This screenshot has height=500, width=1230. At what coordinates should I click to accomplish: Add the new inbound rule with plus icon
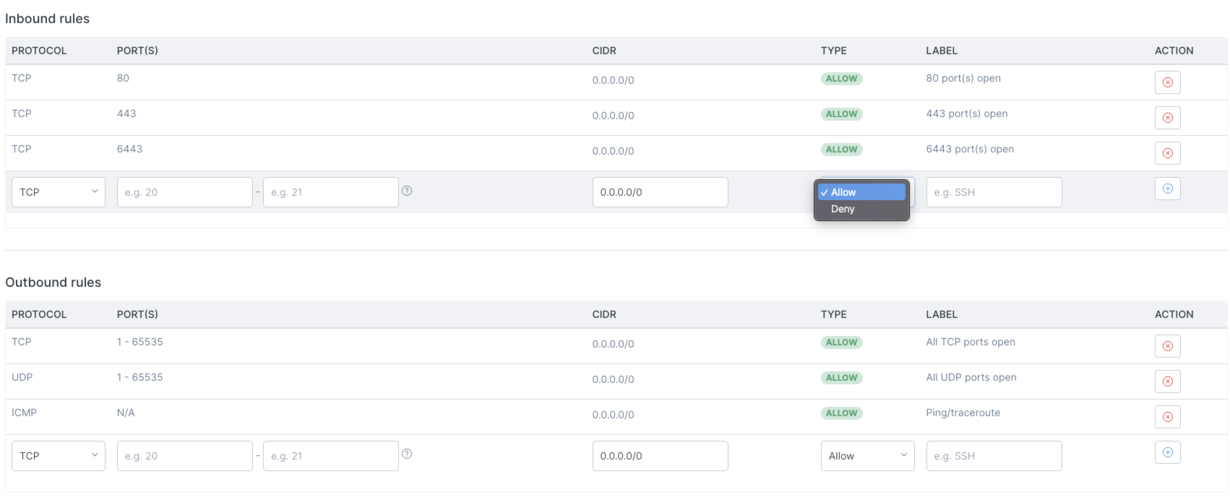1167,188
